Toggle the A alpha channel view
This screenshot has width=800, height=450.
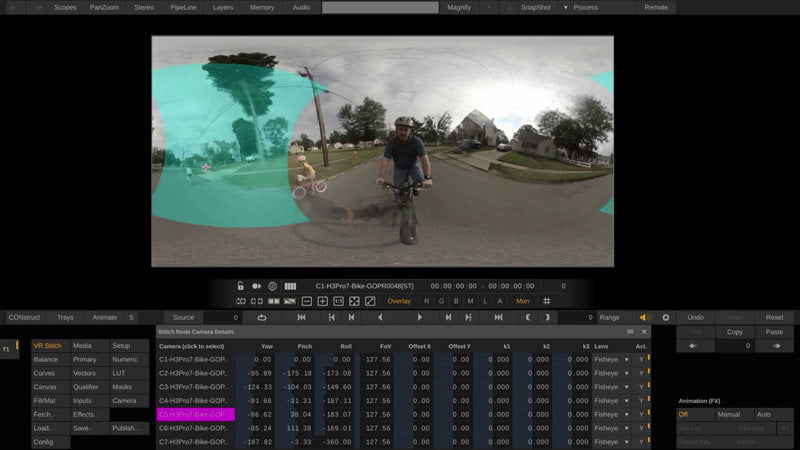click(x=499, y=302)
